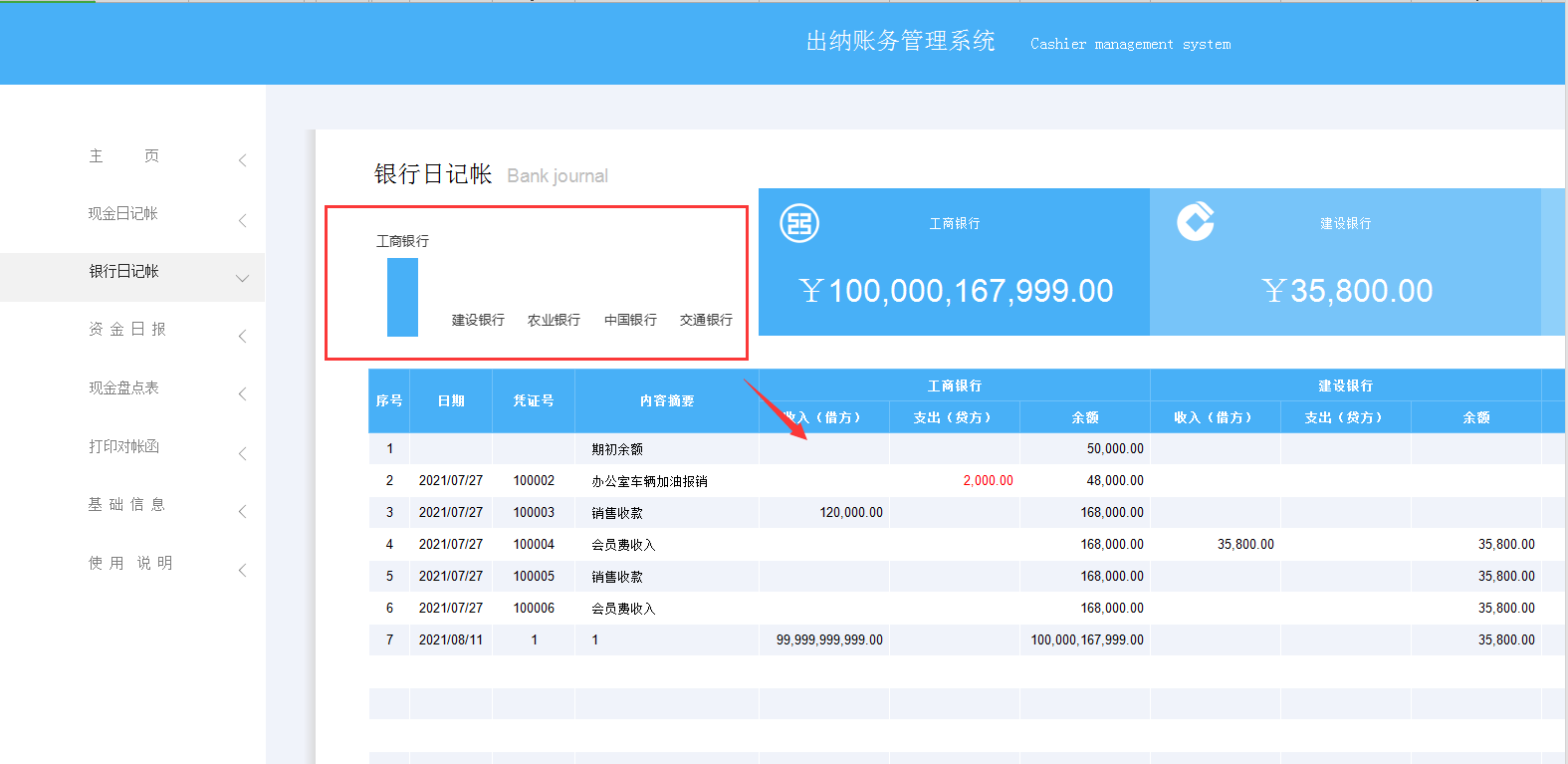Click the 序号 column header
Screen dimensions: 1568x764
coord(389,401)
